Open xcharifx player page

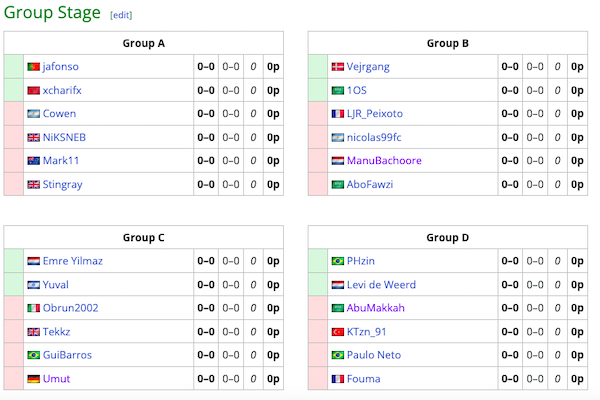tap(62, 90)
